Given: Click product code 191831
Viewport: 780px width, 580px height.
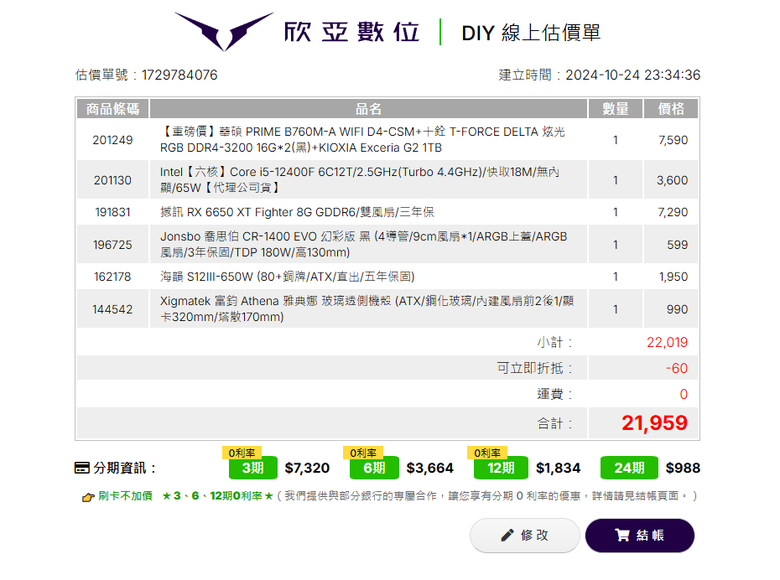Looking at the screenshot, I should [x=112, y=212].
